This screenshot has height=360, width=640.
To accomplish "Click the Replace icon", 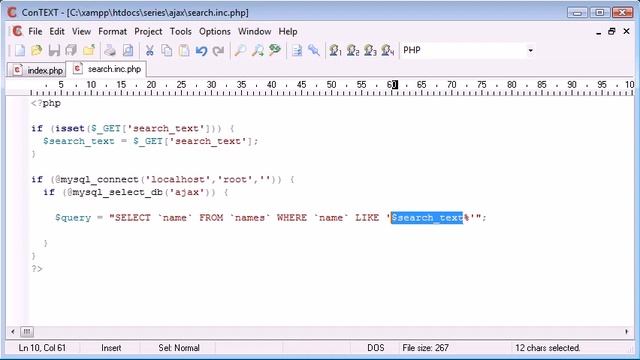I will click(x=275, y=51).
